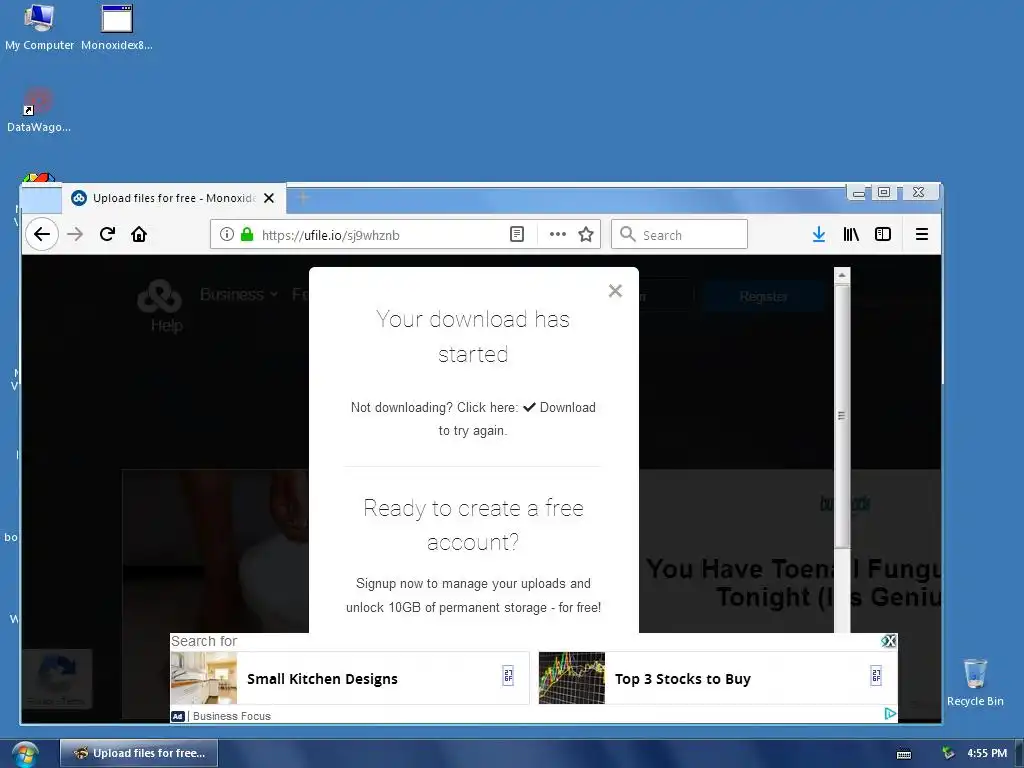
Task: Open Windows Start menu orb
Action: click(x=25, y=755)
